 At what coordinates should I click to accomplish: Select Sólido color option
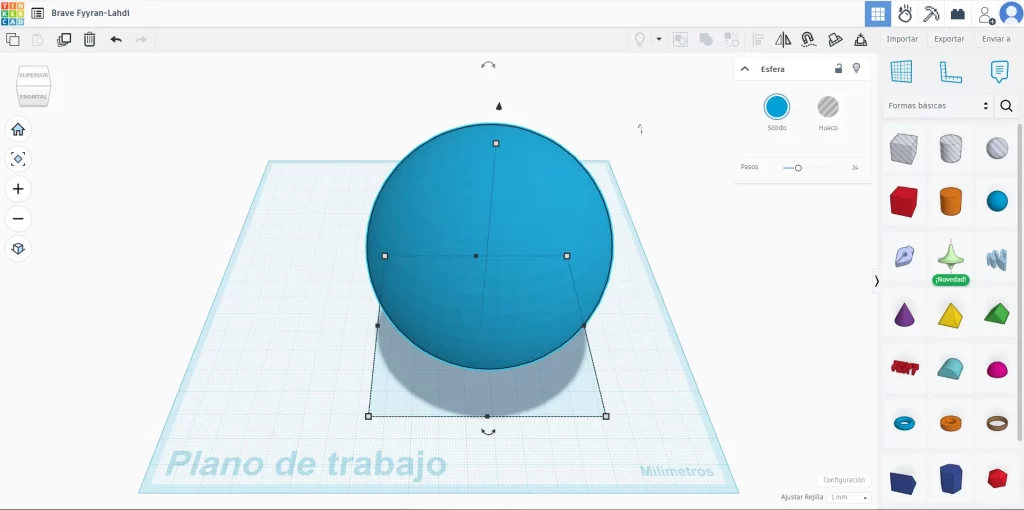776,106
